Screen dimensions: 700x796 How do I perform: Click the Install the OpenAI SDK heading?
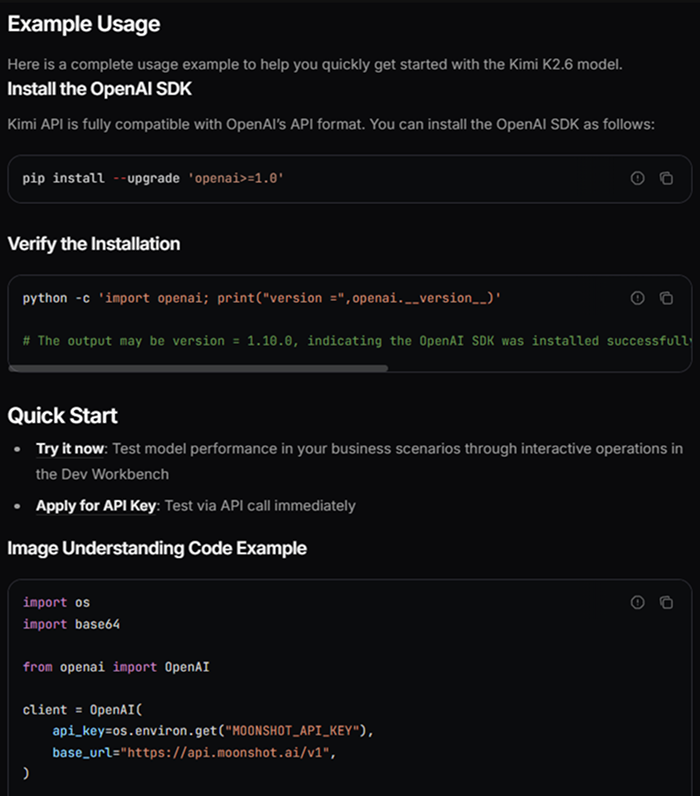click(x=99, y=89)
